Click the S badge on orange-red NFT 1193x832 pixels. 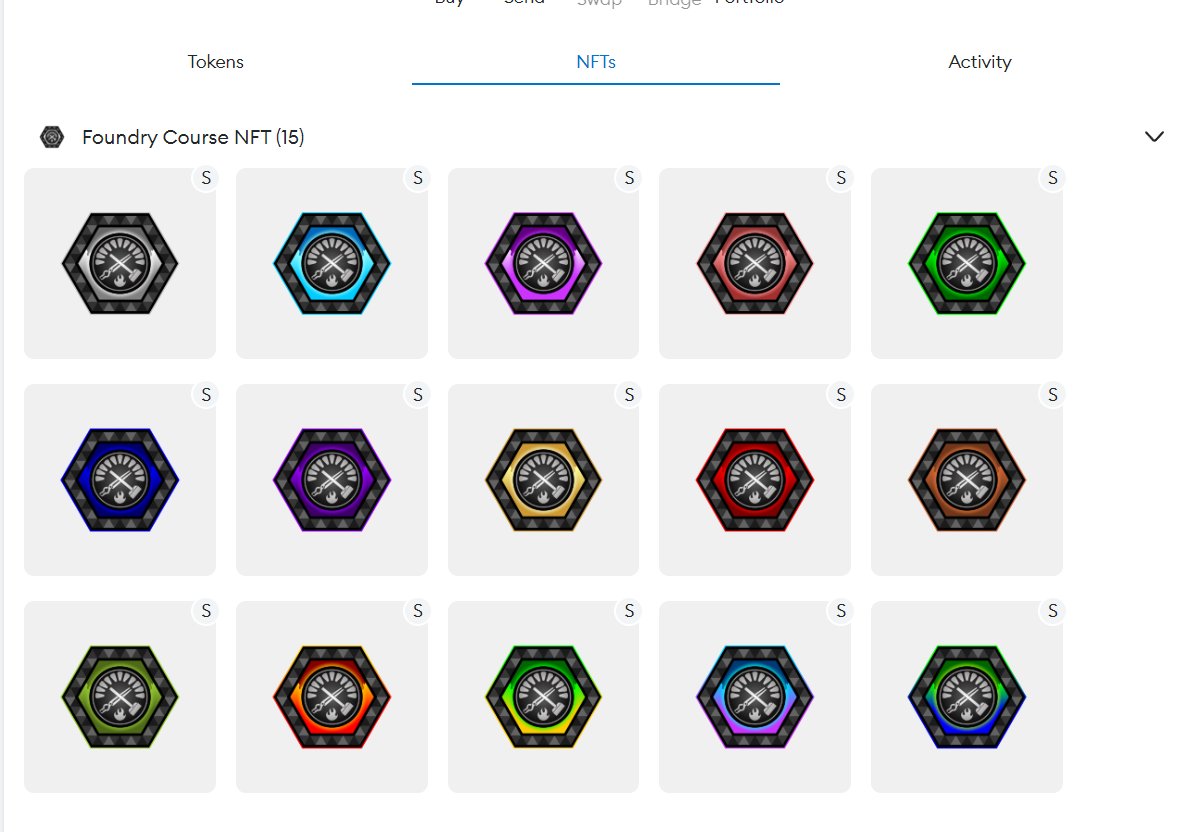pos(418,611)
